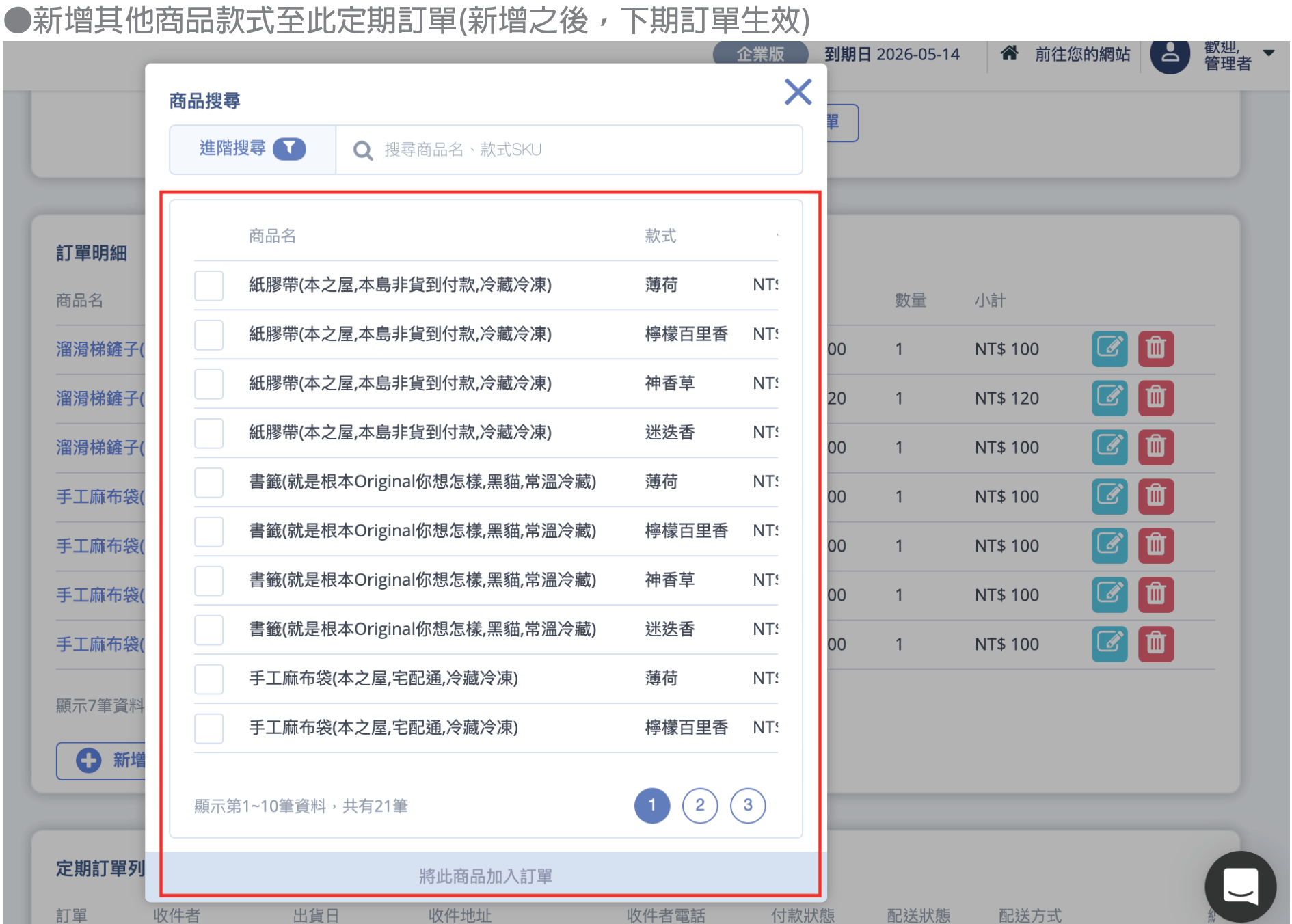Click the 企業版 badge

click(x=760, y=54)
